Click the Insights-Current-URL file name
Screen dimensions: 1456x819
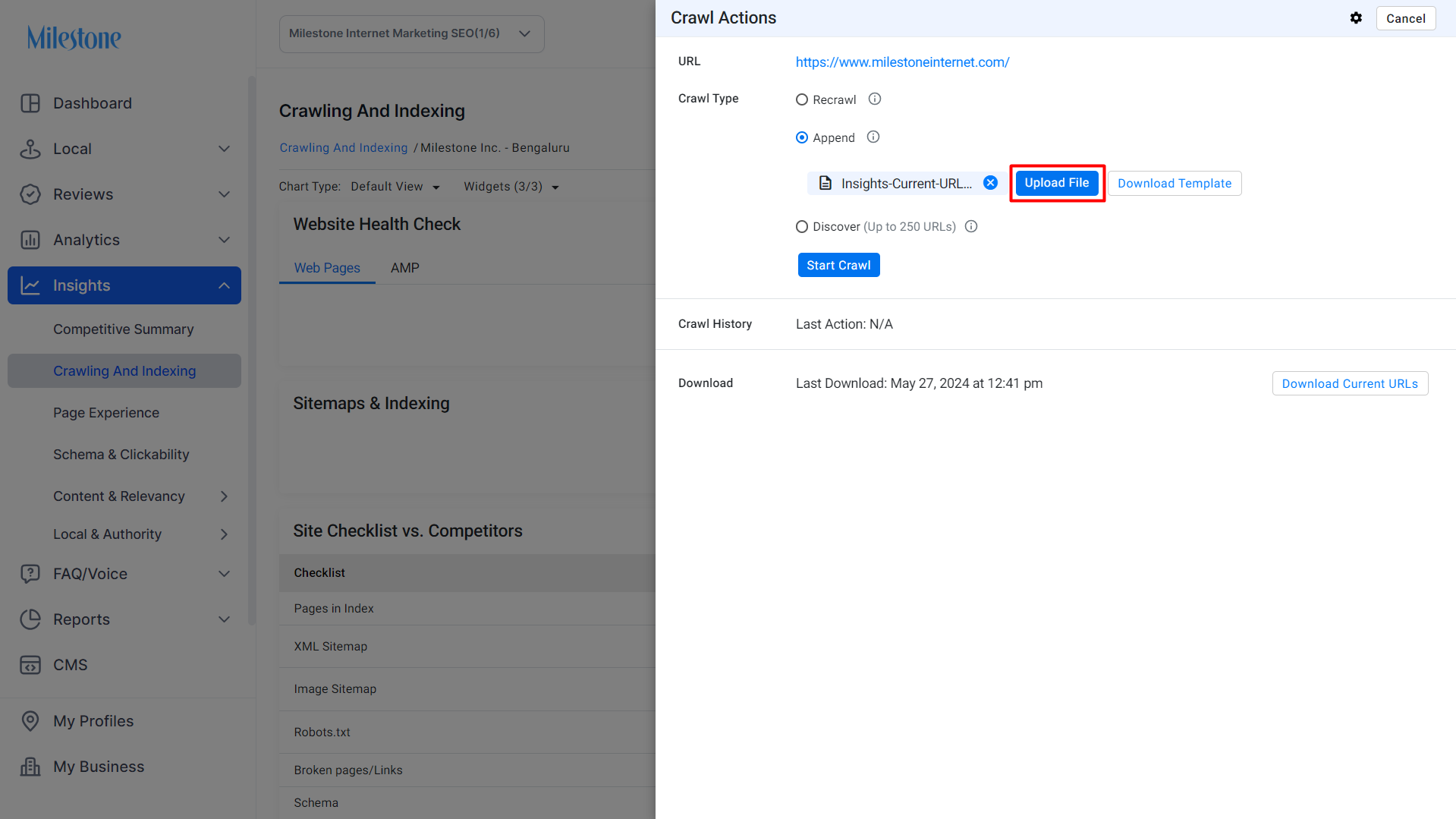click(906, 184)
